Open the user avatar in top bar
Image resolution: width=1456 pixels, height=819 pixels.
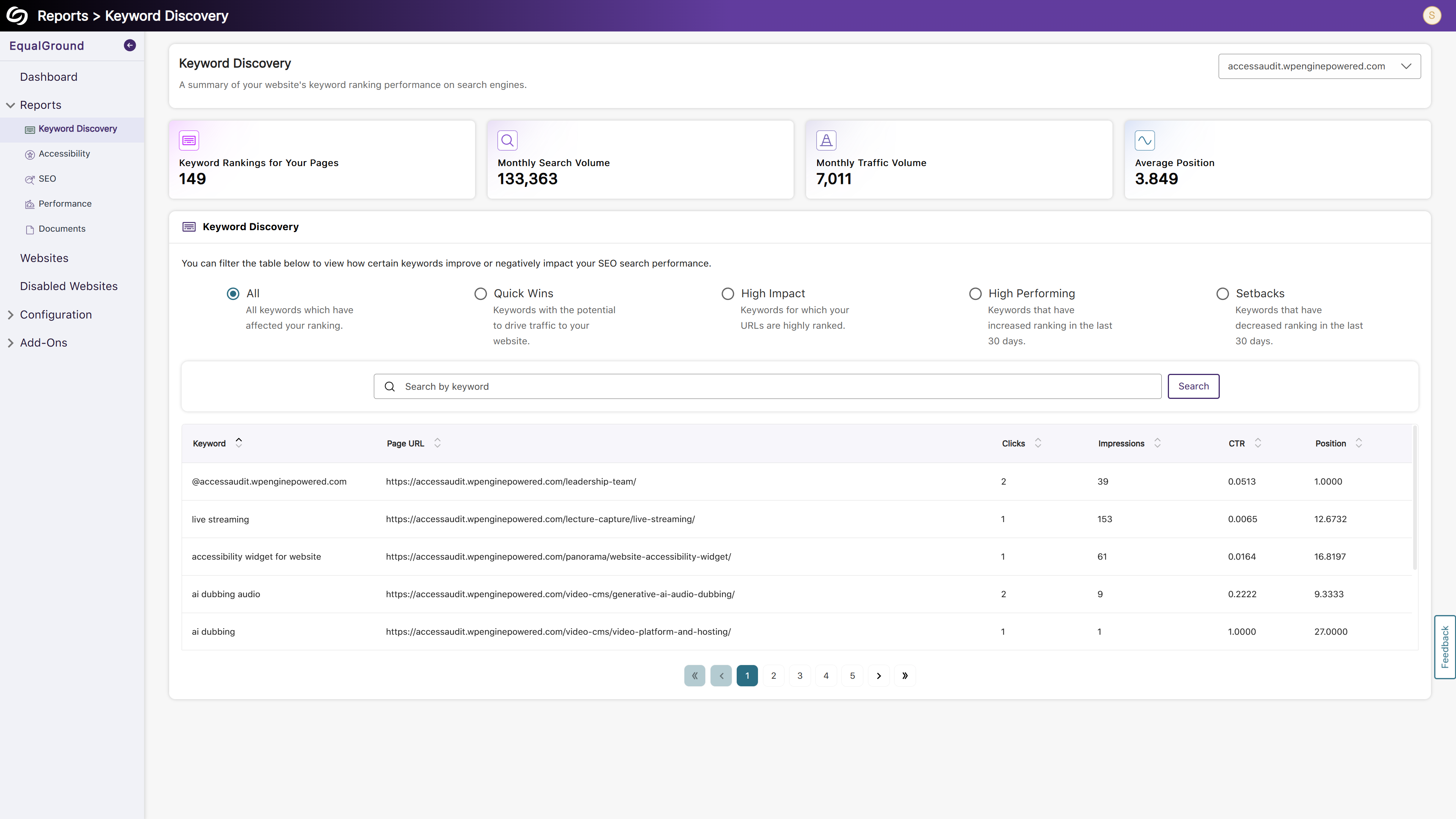pyautogui.click(x=1432, y=15)
